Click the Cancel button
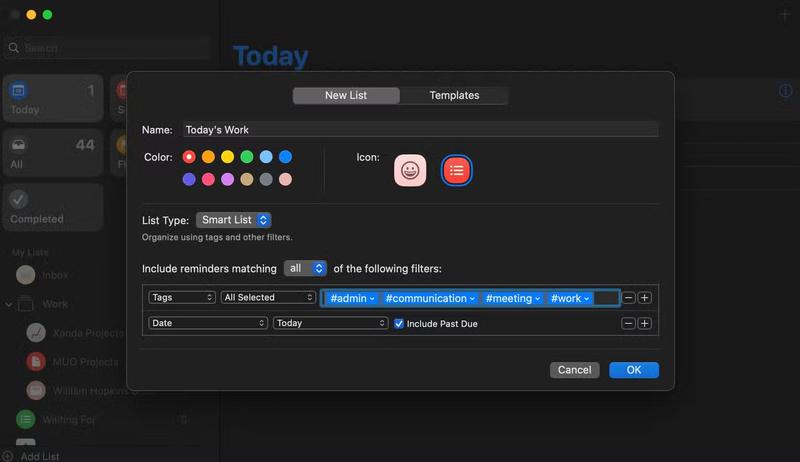Screen dimensions: 800x462 click(574, 370)
